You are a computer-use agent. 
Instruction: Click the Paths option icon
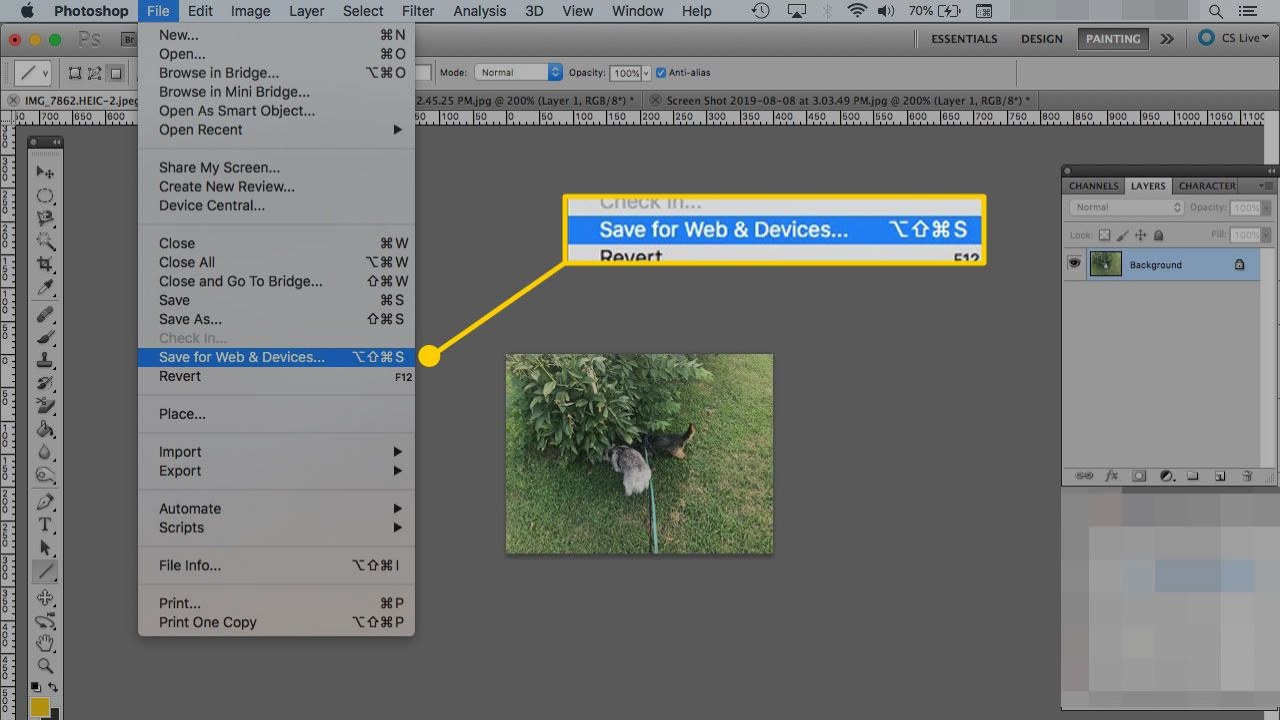tap(95, 73)
